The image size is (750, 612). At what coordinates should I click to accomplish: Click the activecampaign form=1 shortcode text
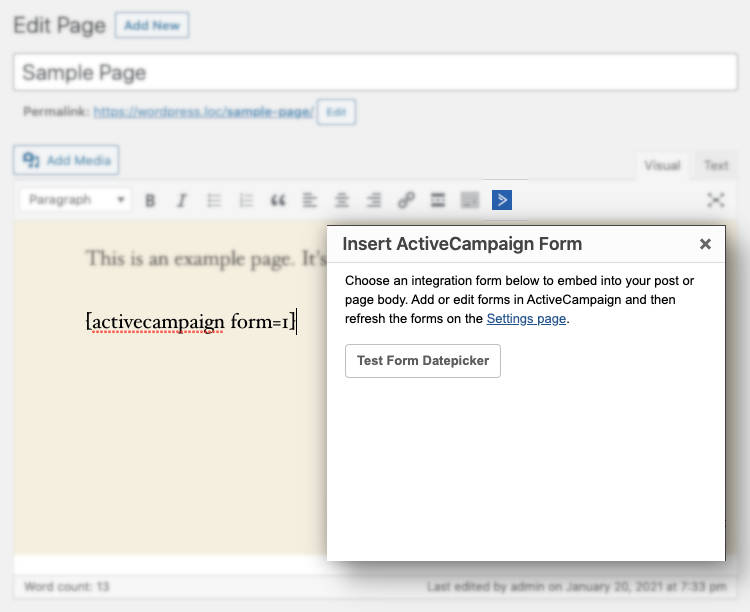pyautogui.click(x=190, y=322)
